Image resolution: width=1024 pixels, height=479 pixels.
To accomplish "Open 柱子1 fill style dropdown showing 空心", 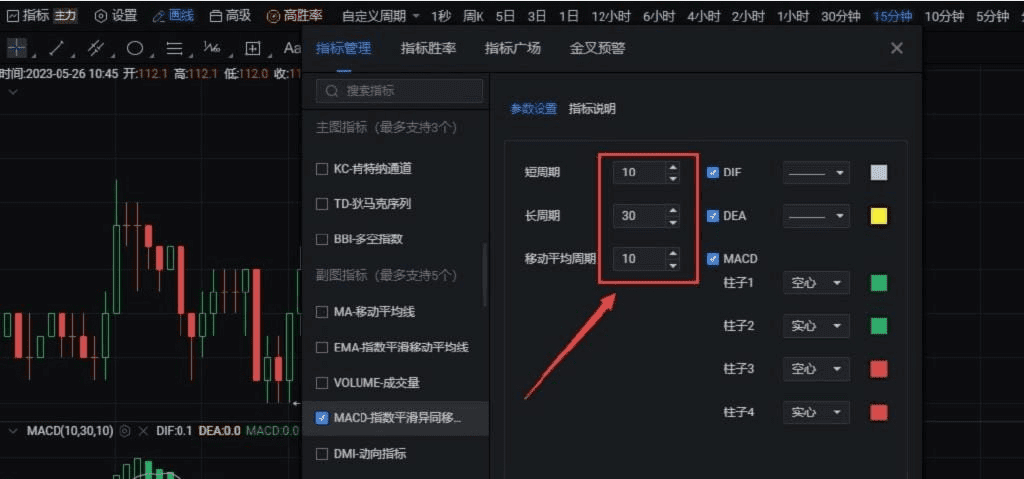I will click(x=816, y=283).
